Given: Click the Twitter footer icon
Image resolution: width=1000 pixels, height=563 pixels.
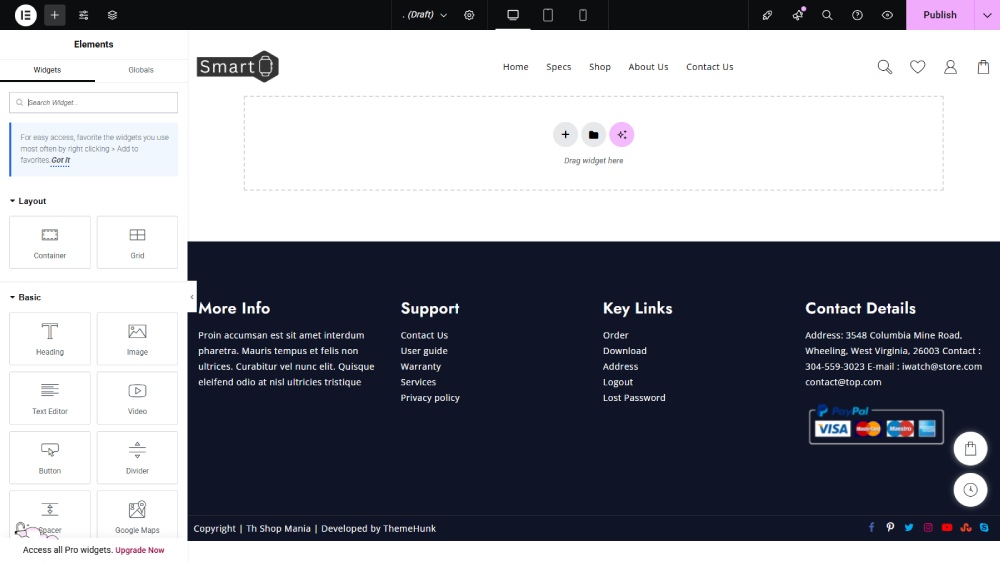Looking at the screenshot, I should (x=909, y=527).
